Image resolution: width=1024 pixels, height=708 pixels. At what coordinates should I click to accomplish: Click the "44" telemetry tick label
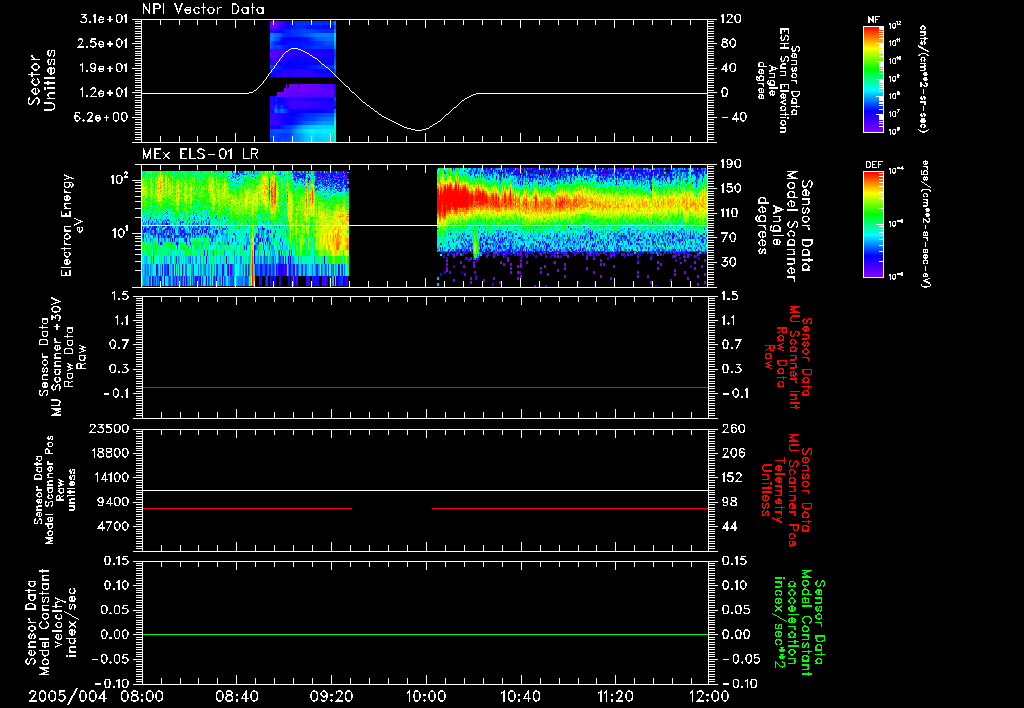pos(729,526)
